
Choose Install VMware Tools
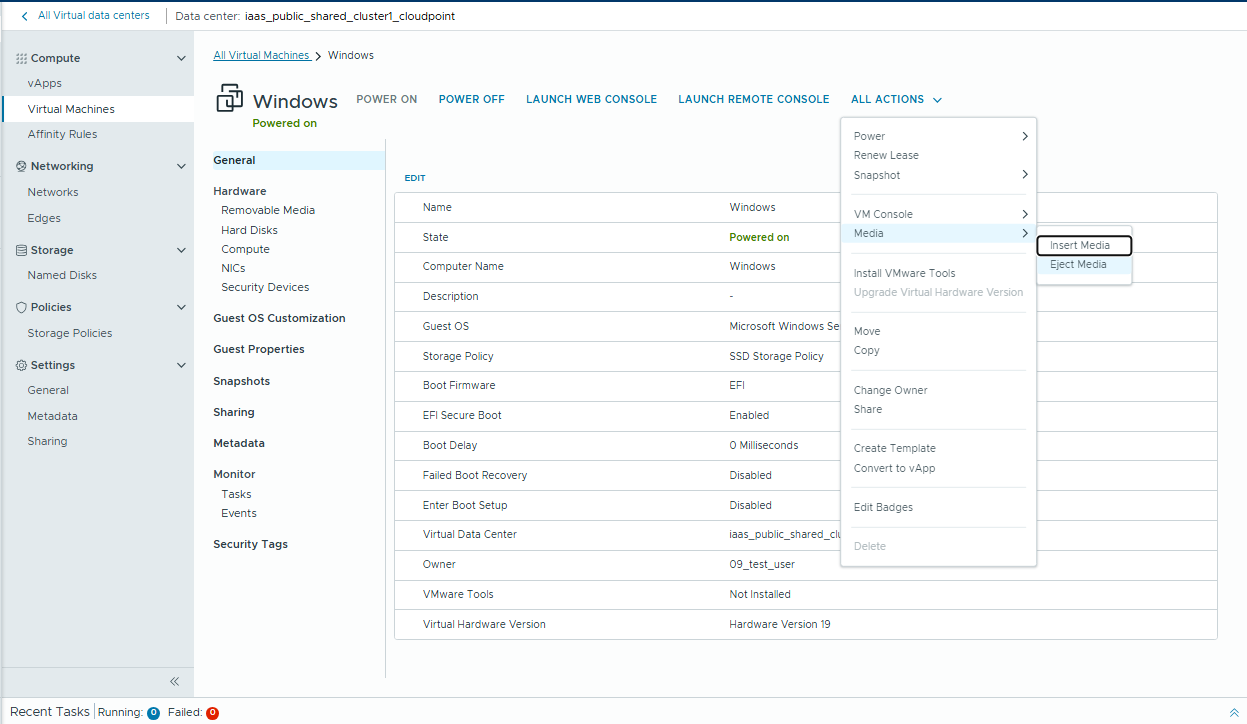[x=904, y=273]
